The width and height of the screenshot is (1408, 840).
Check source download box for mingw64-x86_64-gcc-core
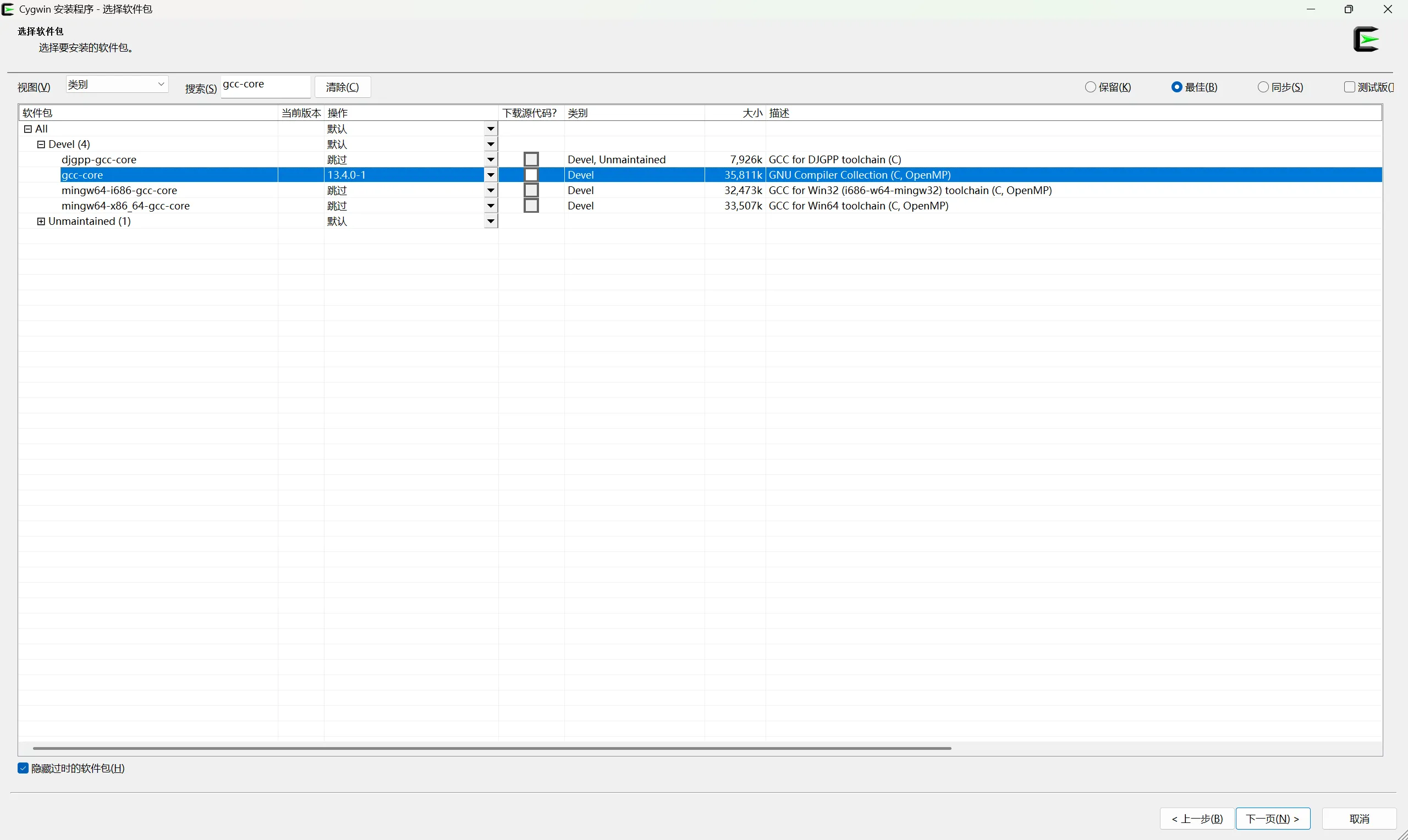click(531, 206)
